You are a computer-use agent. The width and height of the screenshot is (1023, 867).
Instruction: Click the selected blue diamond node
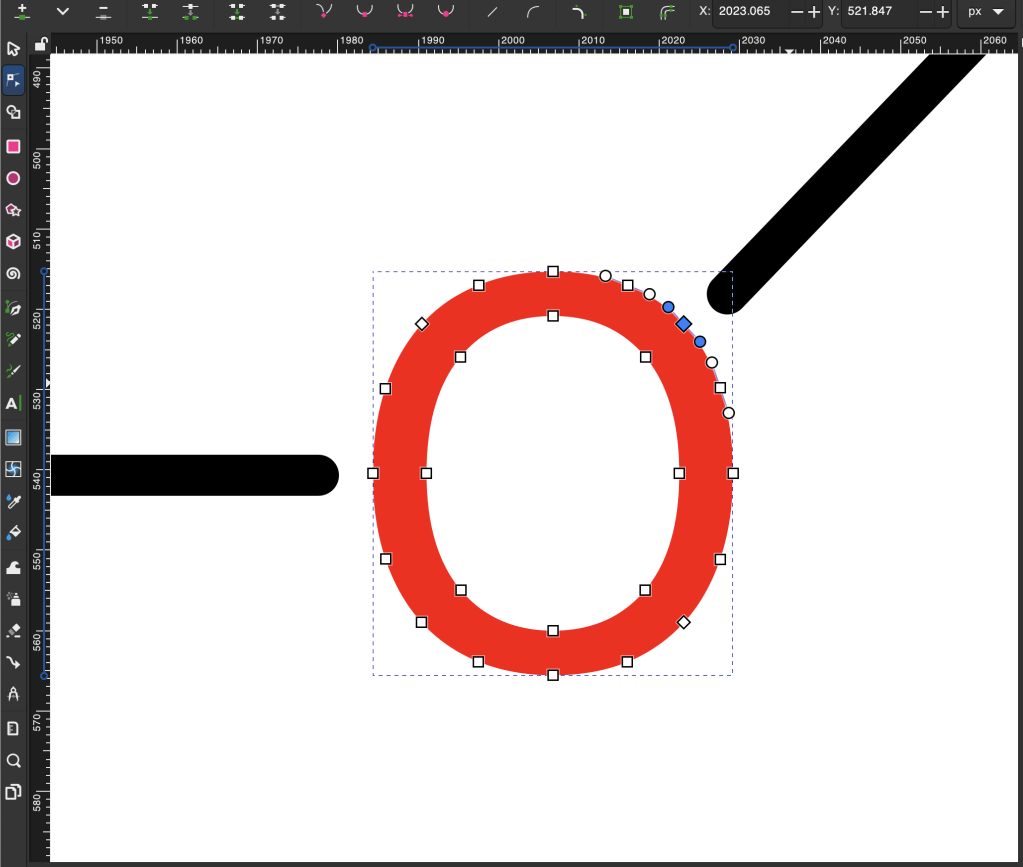684,324
